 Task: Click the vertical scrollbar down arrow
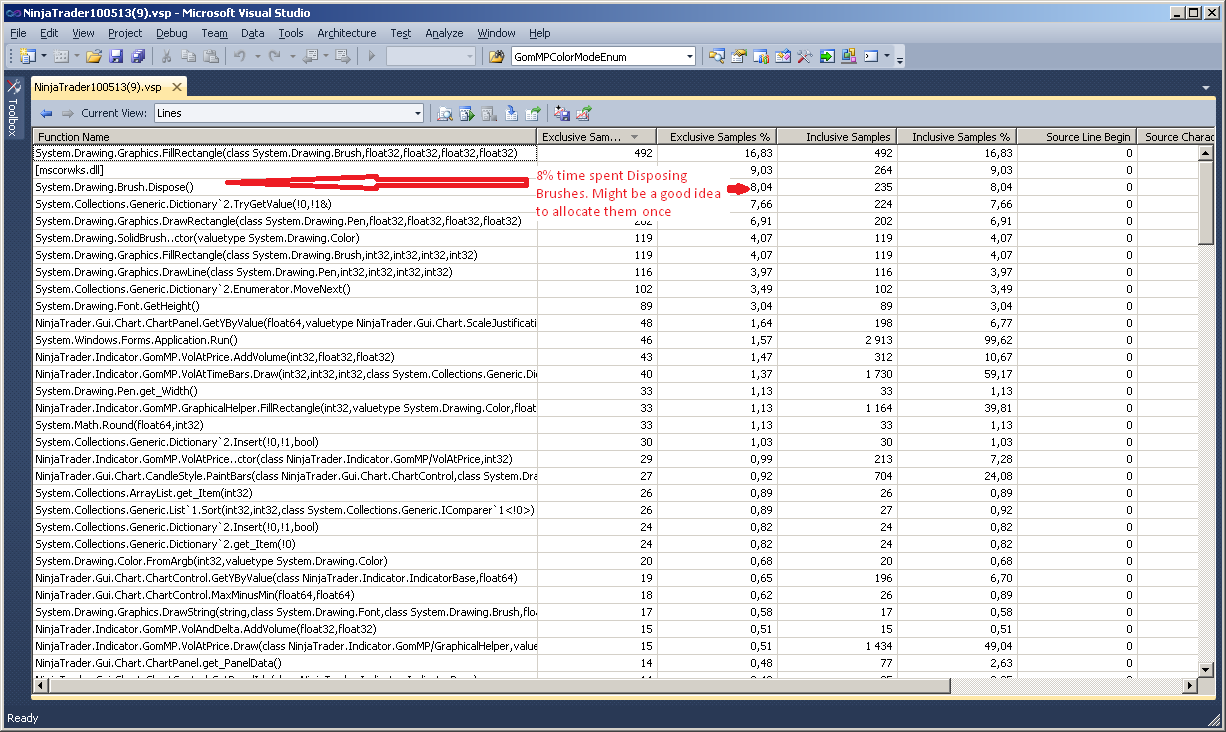tap(1205, 669)
